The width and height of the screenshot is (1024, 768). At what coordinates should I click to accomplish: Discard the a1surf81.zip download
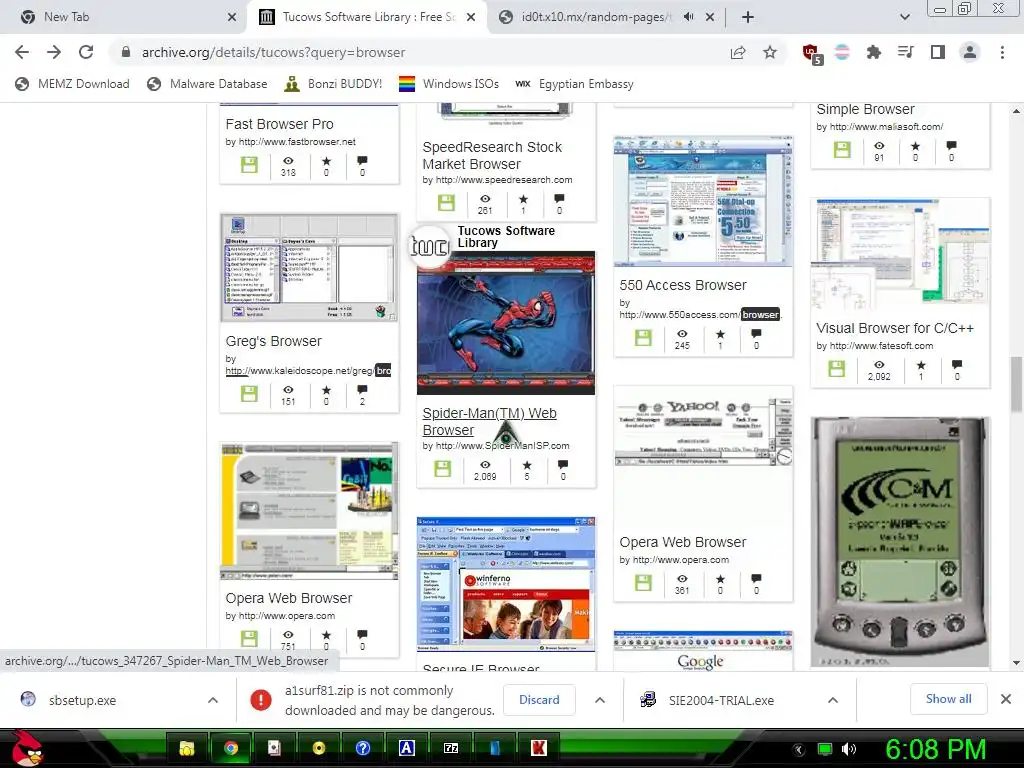[539, 699]
